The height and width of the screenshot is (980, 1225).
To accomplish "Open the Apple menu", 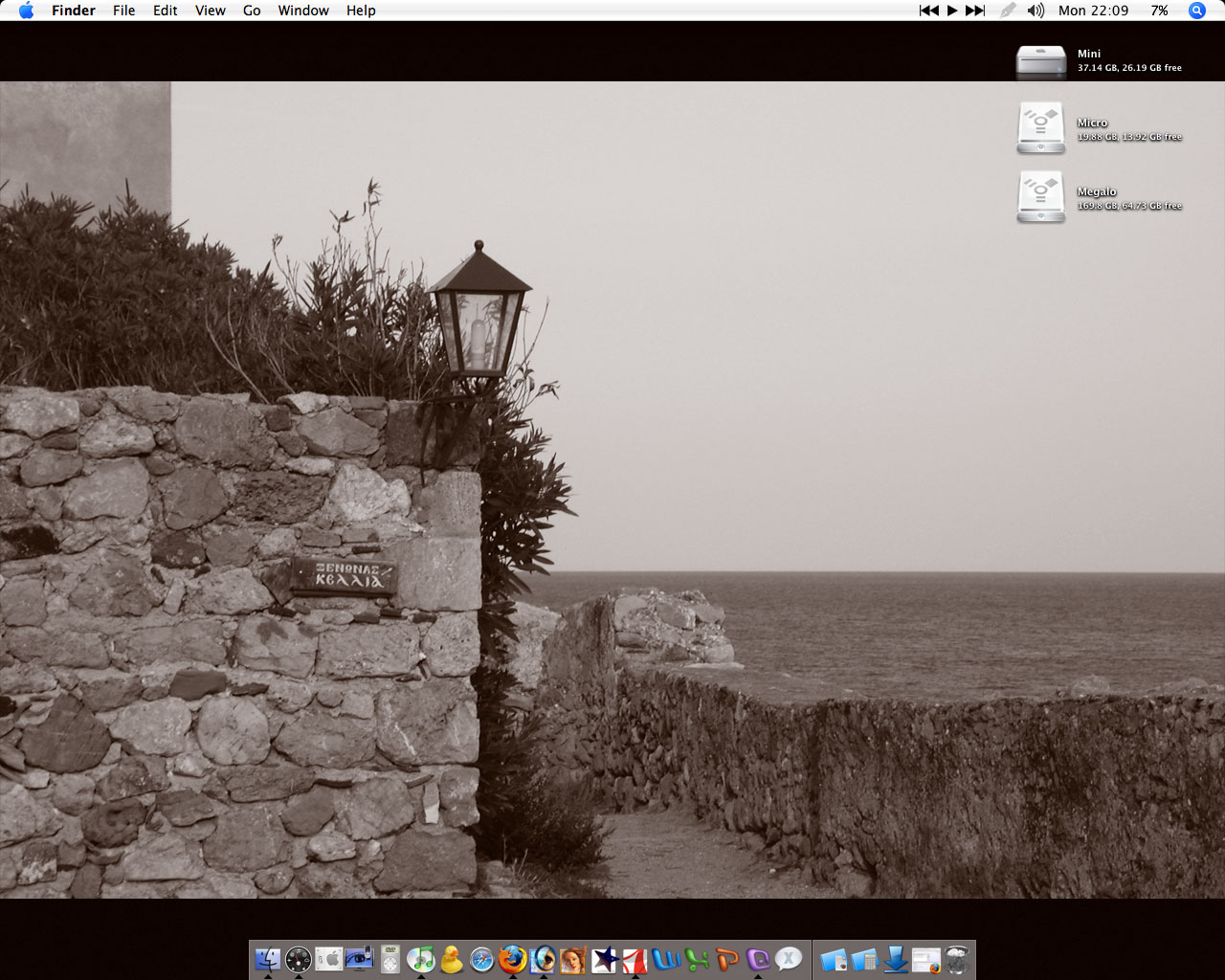I will 26,11.
